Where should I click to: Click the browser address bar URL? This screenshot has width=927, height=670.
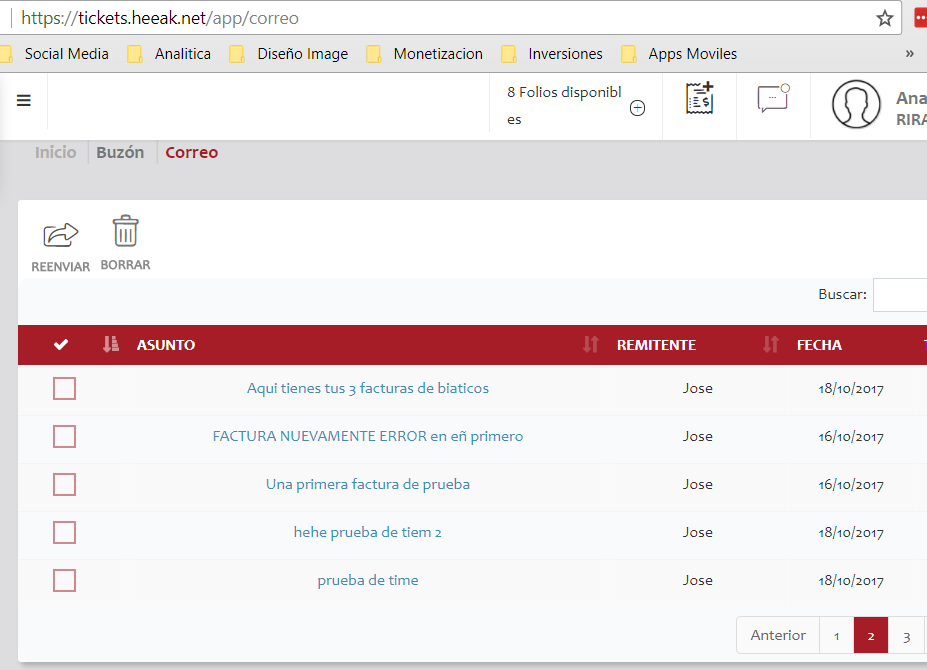pyautogui.click(x=160, y=18)
